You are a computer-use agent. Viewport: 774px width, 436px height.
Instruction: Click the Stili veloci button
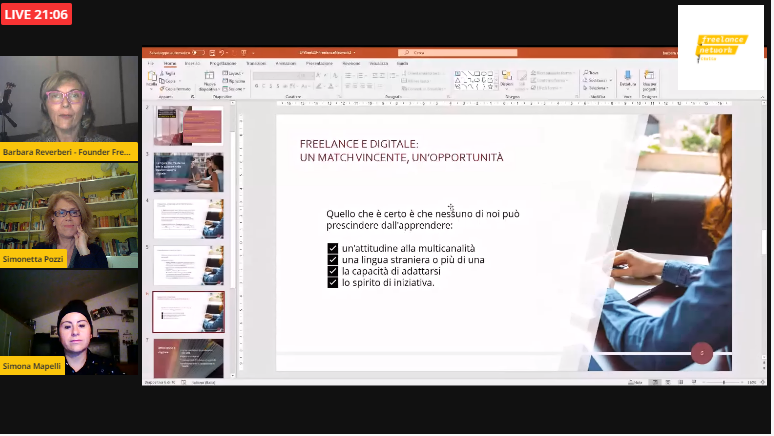pos(522,79)
